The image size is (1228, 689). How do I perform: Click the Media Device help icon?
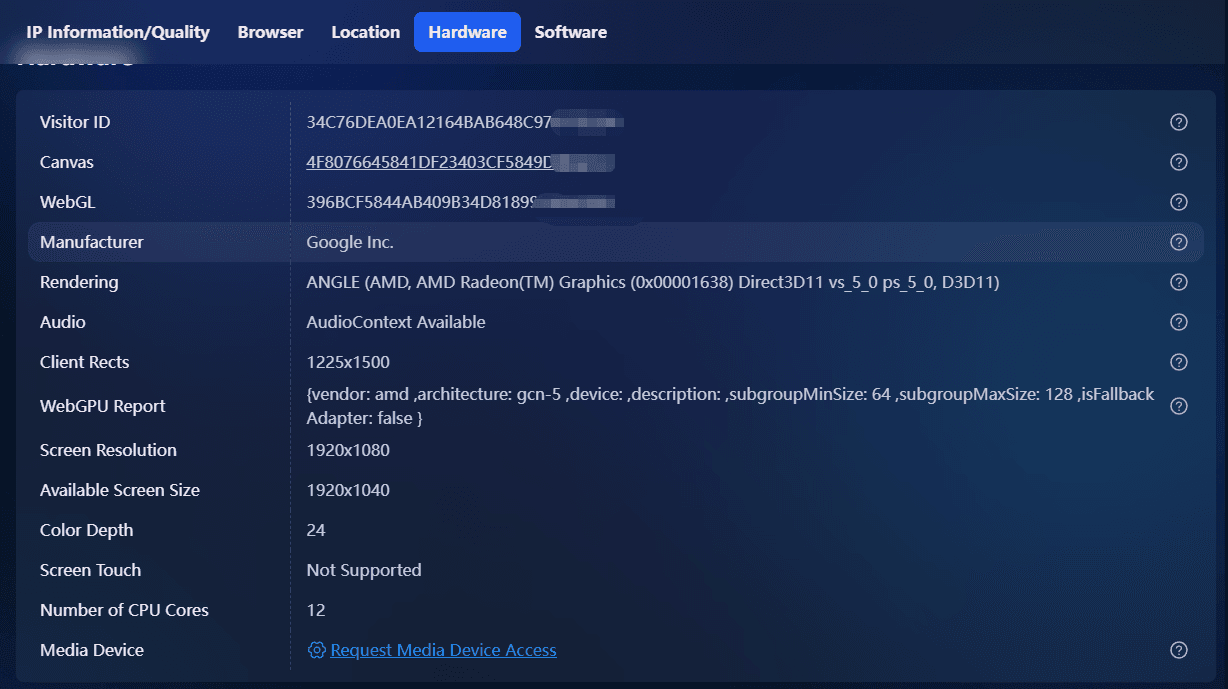click(x=1179, y=650)
